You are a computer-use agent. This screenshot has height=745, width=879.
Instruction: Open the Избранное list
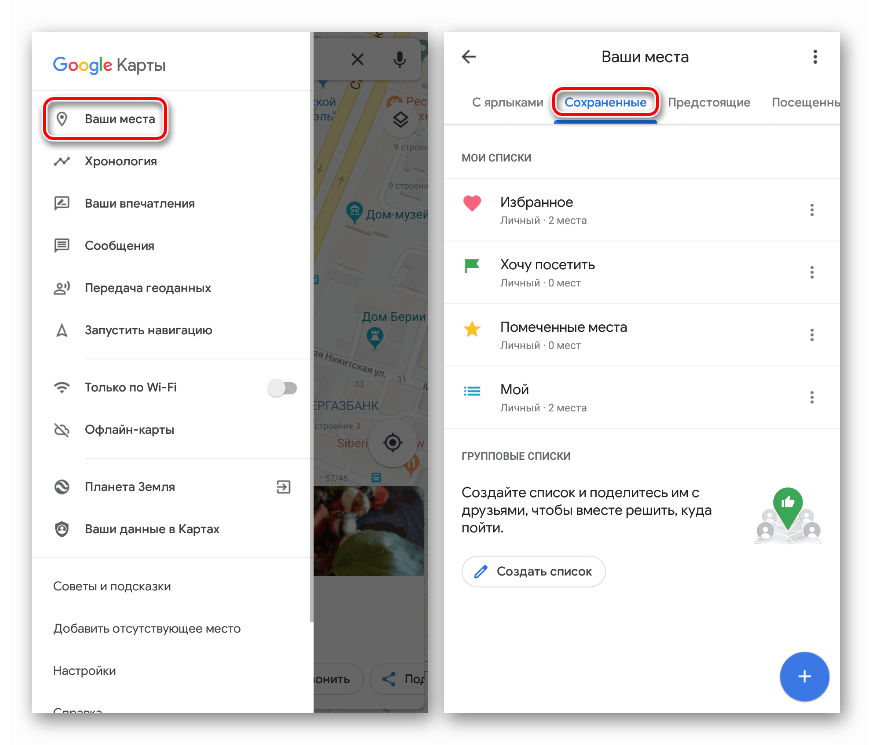(x=642, y=210)
